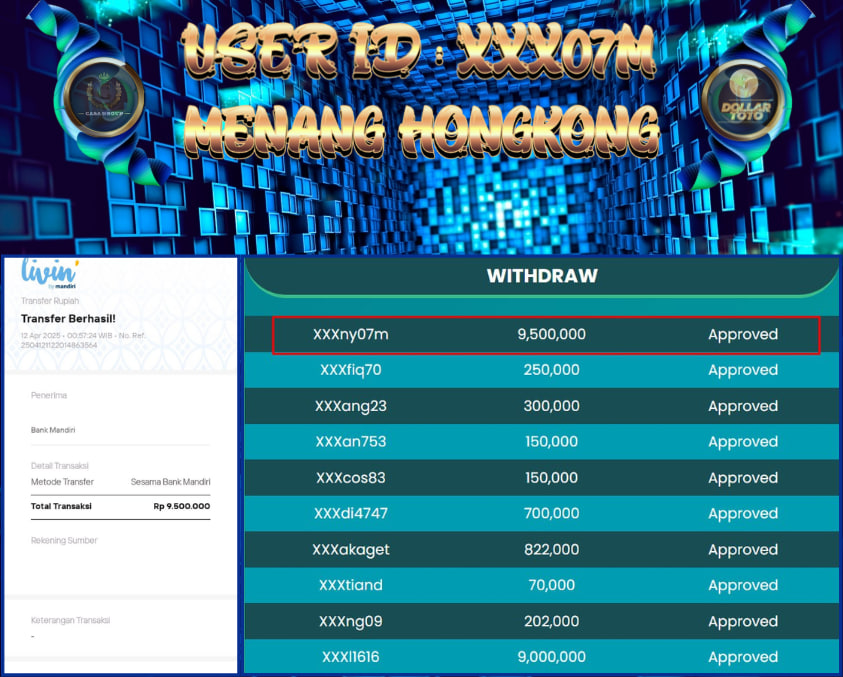The width and height of the screenshot is (843, 677).
Task: Click Approved status for XXXny07m
Action: point(742,334)
